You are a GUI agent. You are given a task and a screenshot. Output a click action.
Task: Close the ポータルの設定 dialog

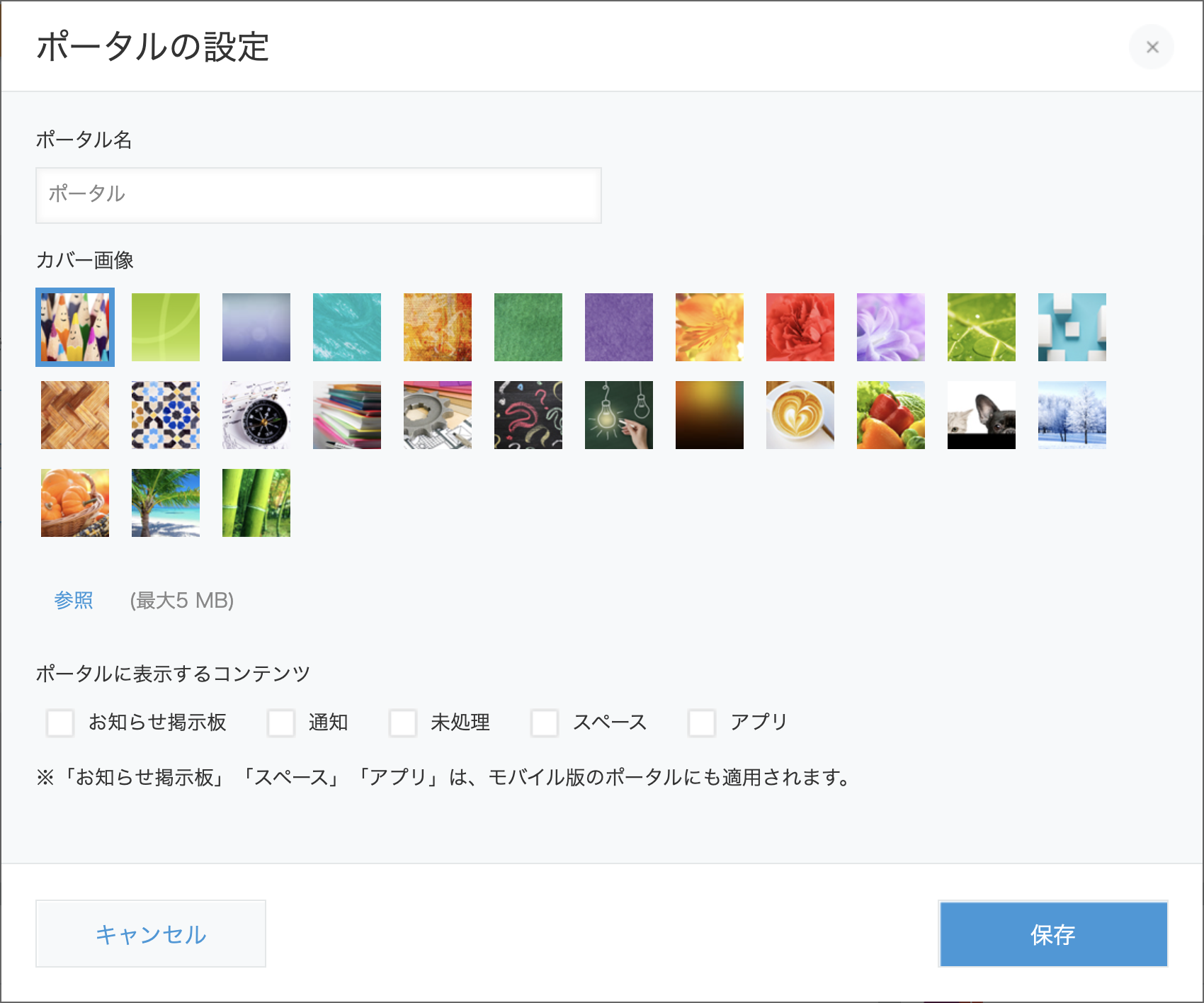click(x=1152, y=47)
